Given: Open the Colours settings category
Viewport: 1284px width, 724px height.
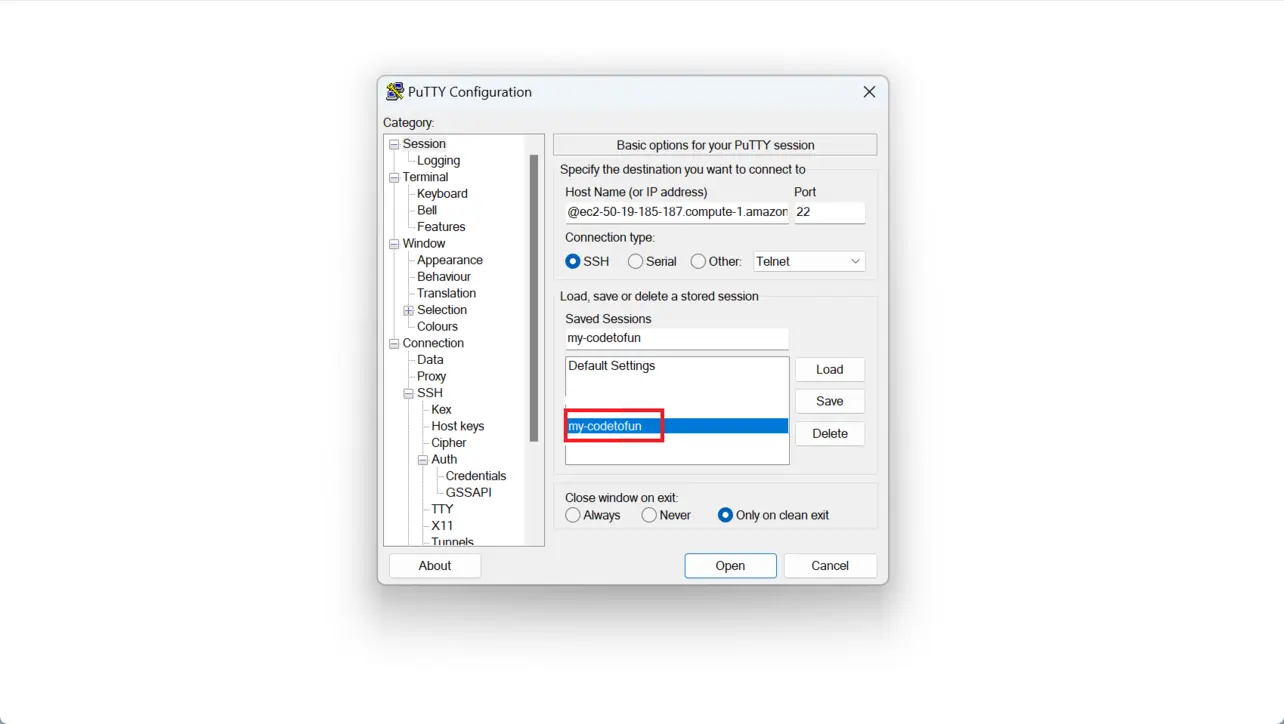Looking at the screenshot, I should [x=437, y=327].
